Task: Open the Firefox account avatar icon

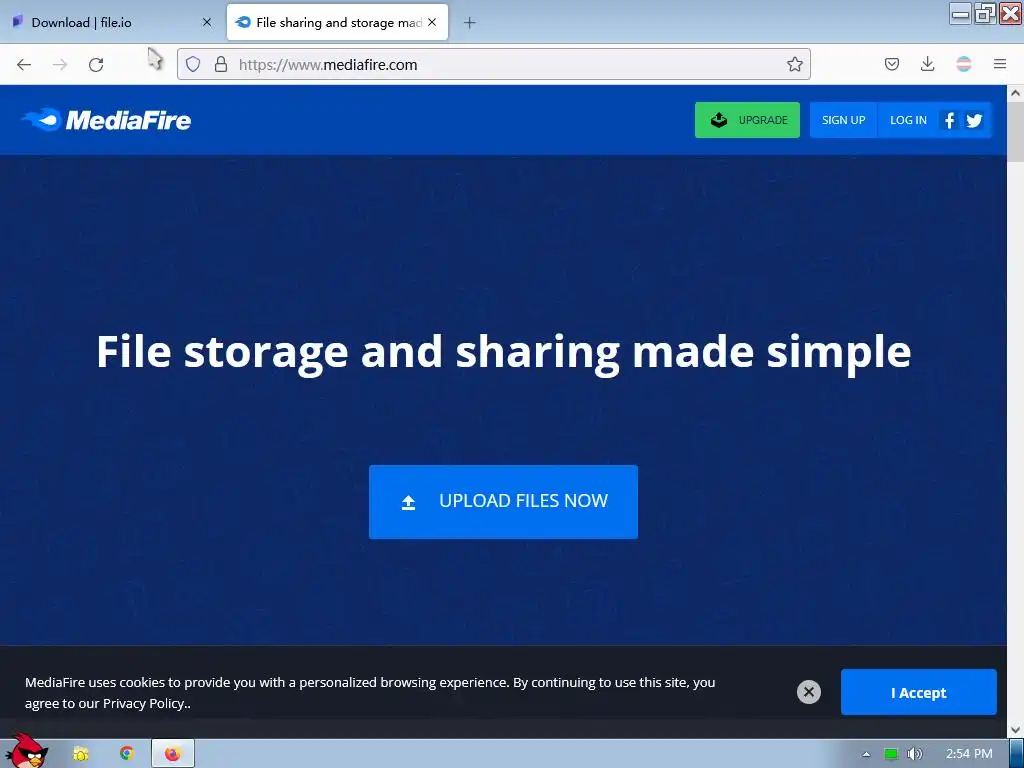Action: 964,64
